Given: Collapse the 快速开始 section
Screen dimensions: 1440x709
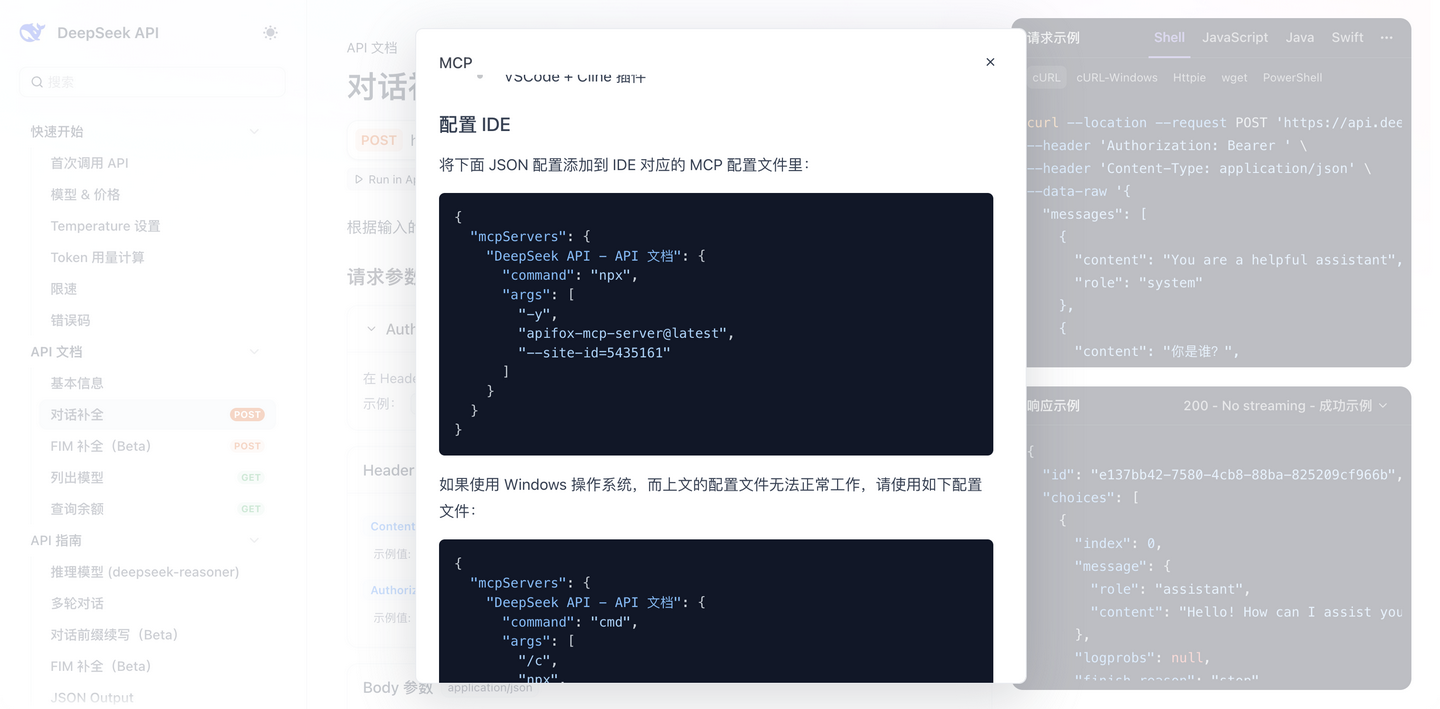Looking at the screenshot, I should 253,131.
